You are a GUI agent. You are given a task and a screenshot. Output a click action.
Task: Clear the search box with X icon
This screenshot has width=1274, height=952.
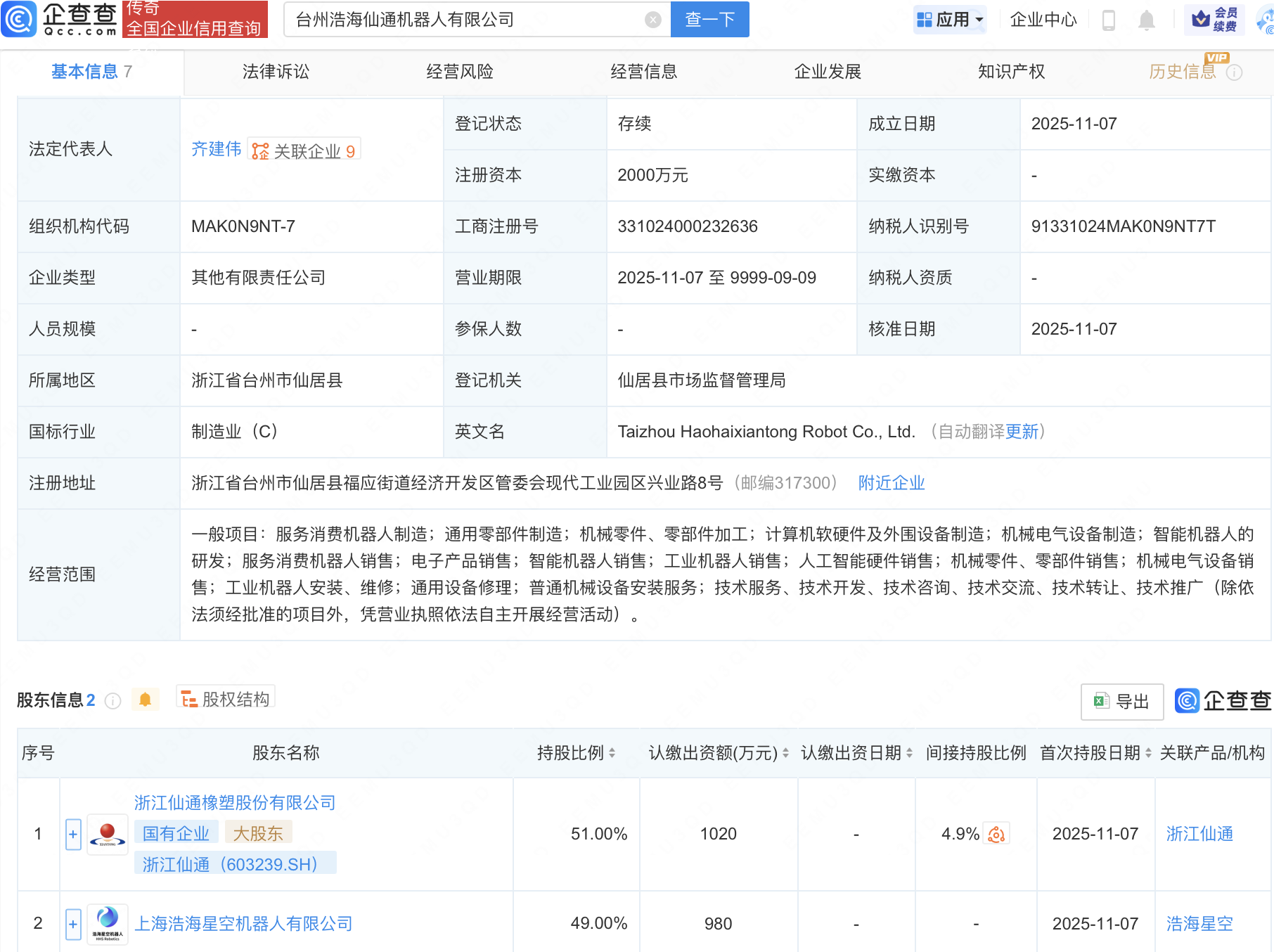652,20
